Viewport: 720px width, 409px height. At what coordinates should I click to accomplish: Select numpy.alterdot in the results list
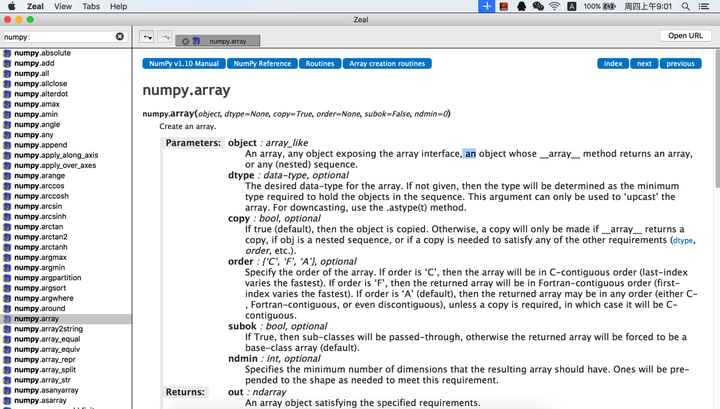tap(66, 94)
